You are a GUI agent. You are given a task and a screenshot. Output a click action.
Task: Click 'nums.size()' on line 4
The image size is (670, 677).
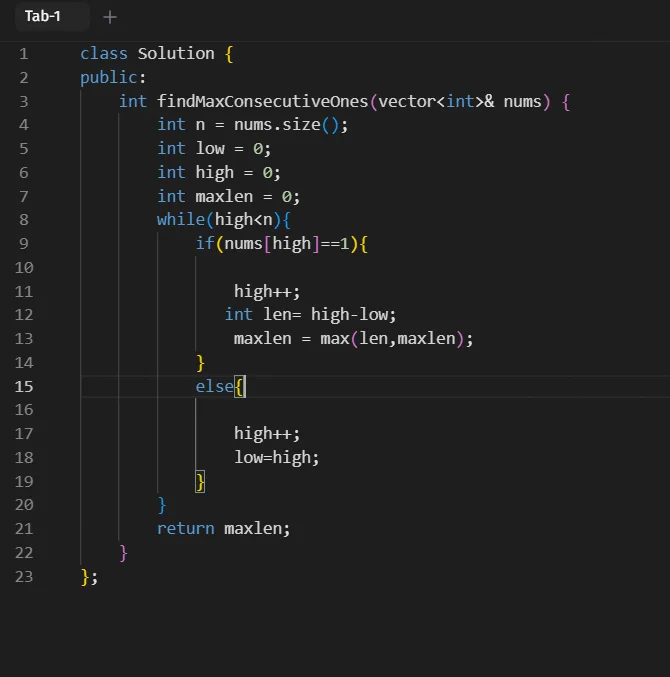click(x=286, y=125)
